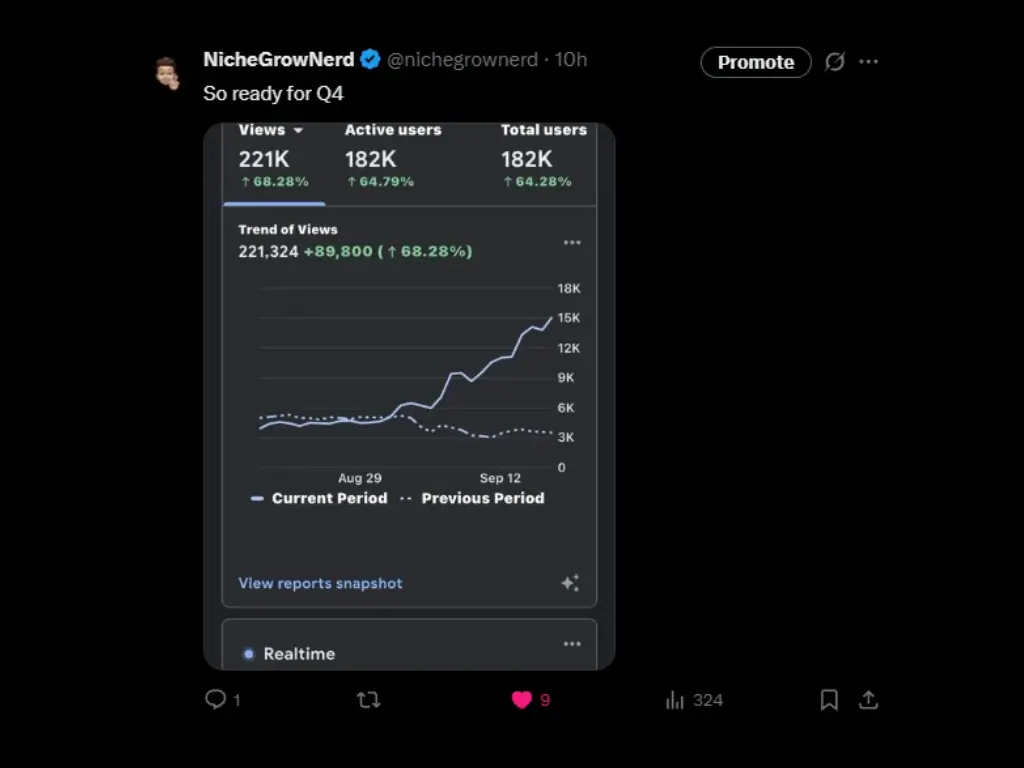Click View reports snapshot link
This screenshot has height=768, width=1024.
pyautogui.click(x=320, y=583)
